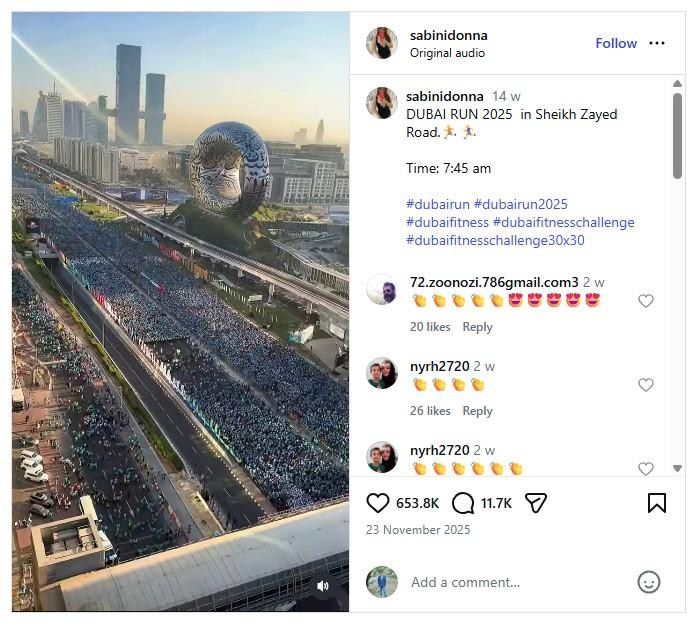Image resolution: width=699 pixels, height=626 pixels.
Task: Open the #dubairun2025 hashtag
Action: pos(521,204)
